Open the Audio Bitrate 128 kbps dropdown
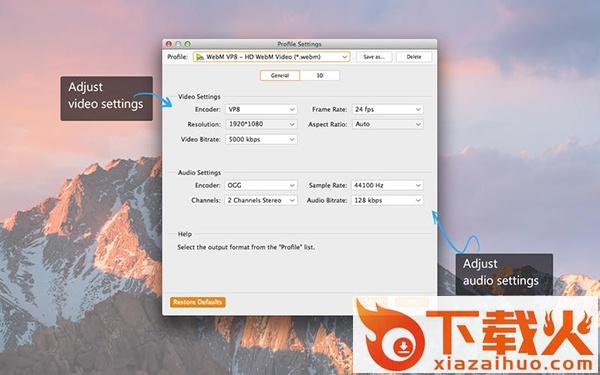This screenshot has height=375, width=600. pyautogui.click(x=387, y=200)
